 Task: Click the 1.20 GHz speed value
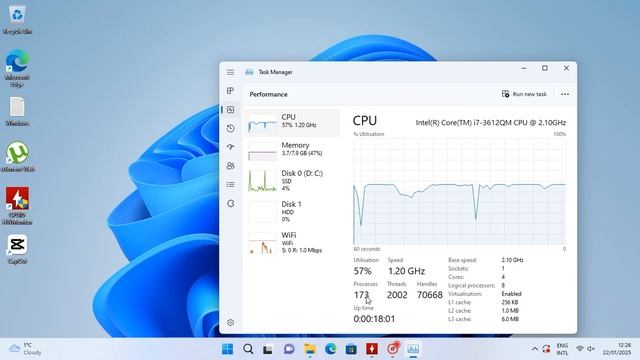tap(406, 271)
